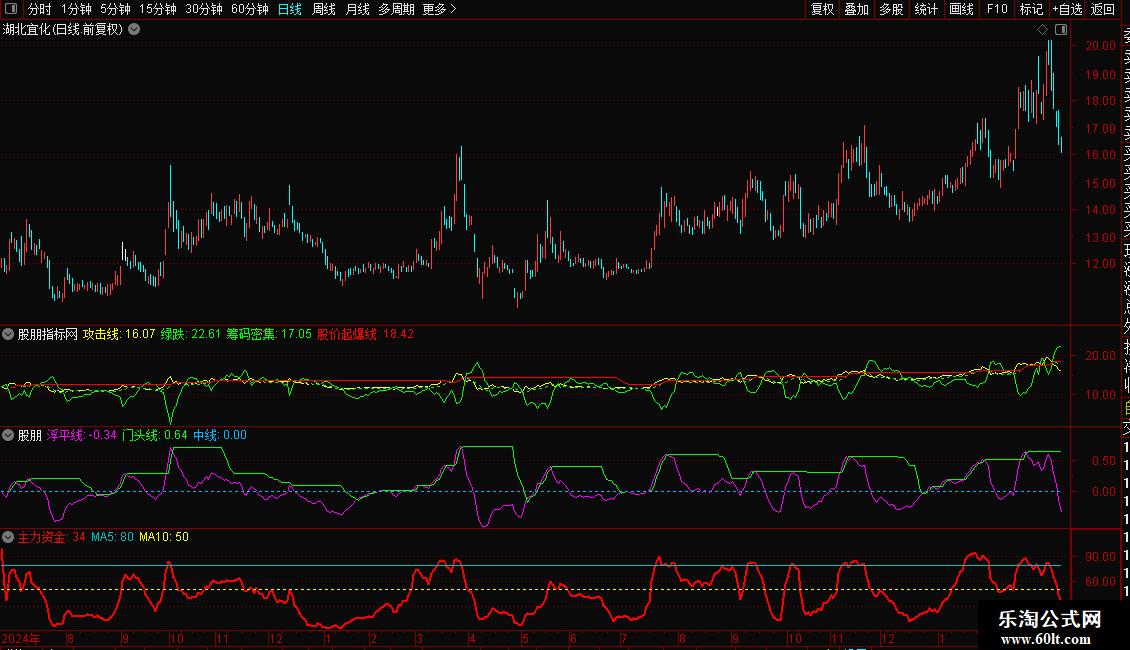
Task: Switch to the 30分钟 period tab
Action: pyautogui.click(x=204, y=9)
